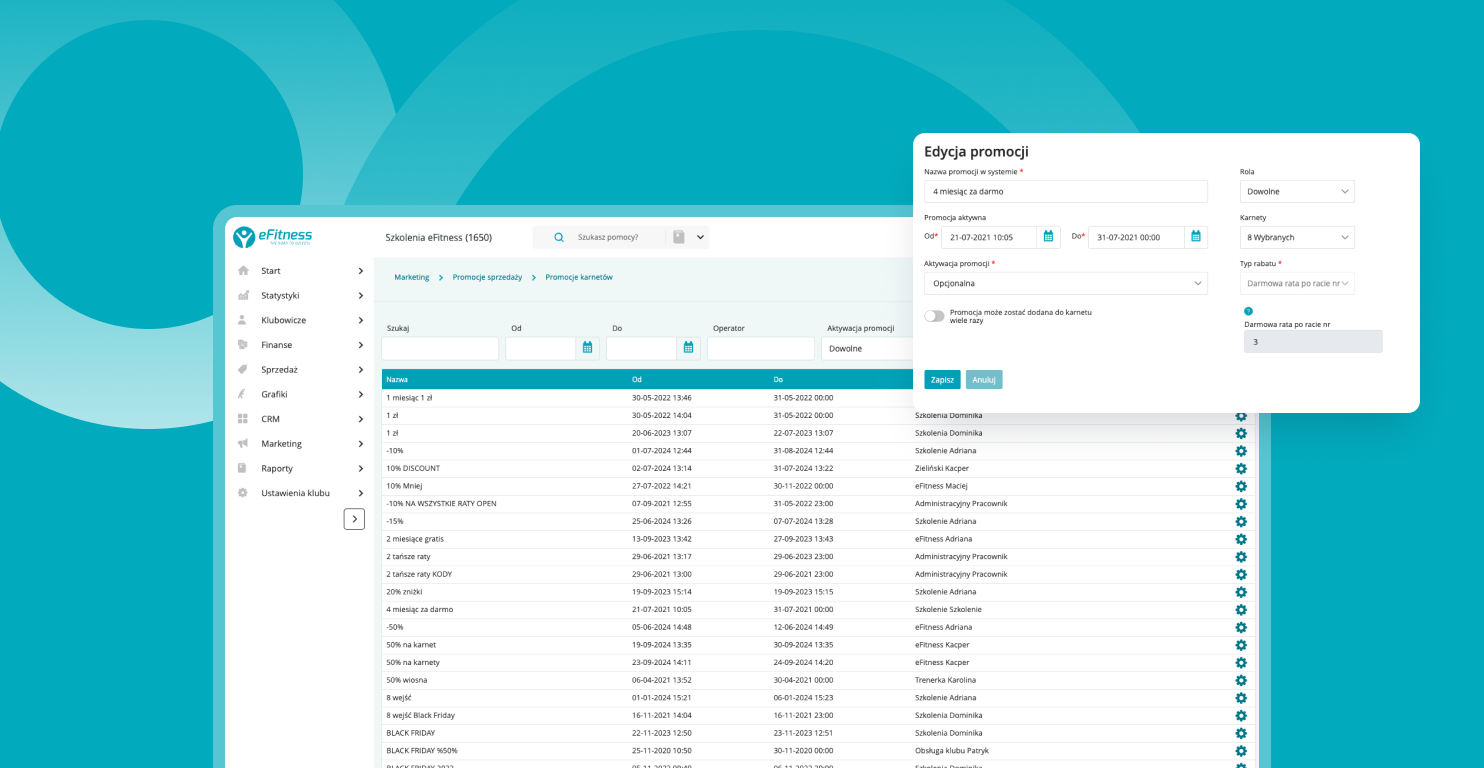Click the eFitness logo icon
Image resolution: width=1484 pixels, height=768 pixels.
(244, 237)
